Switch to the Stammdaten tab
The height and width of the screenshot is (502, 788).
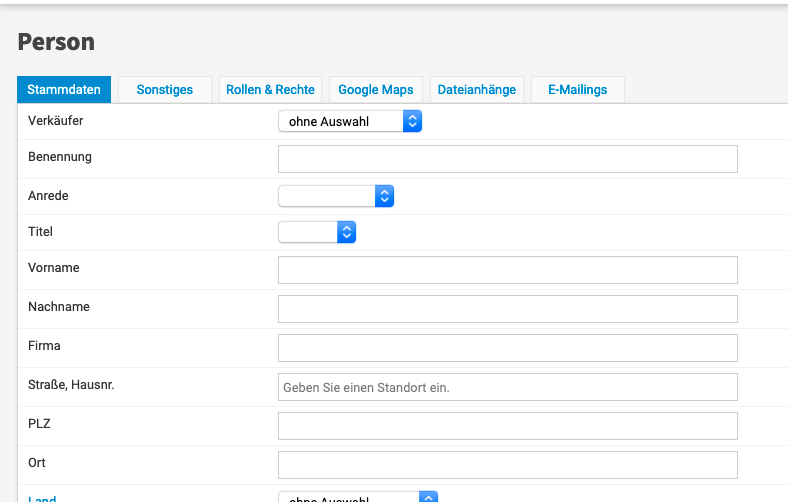tap(64, 90)
